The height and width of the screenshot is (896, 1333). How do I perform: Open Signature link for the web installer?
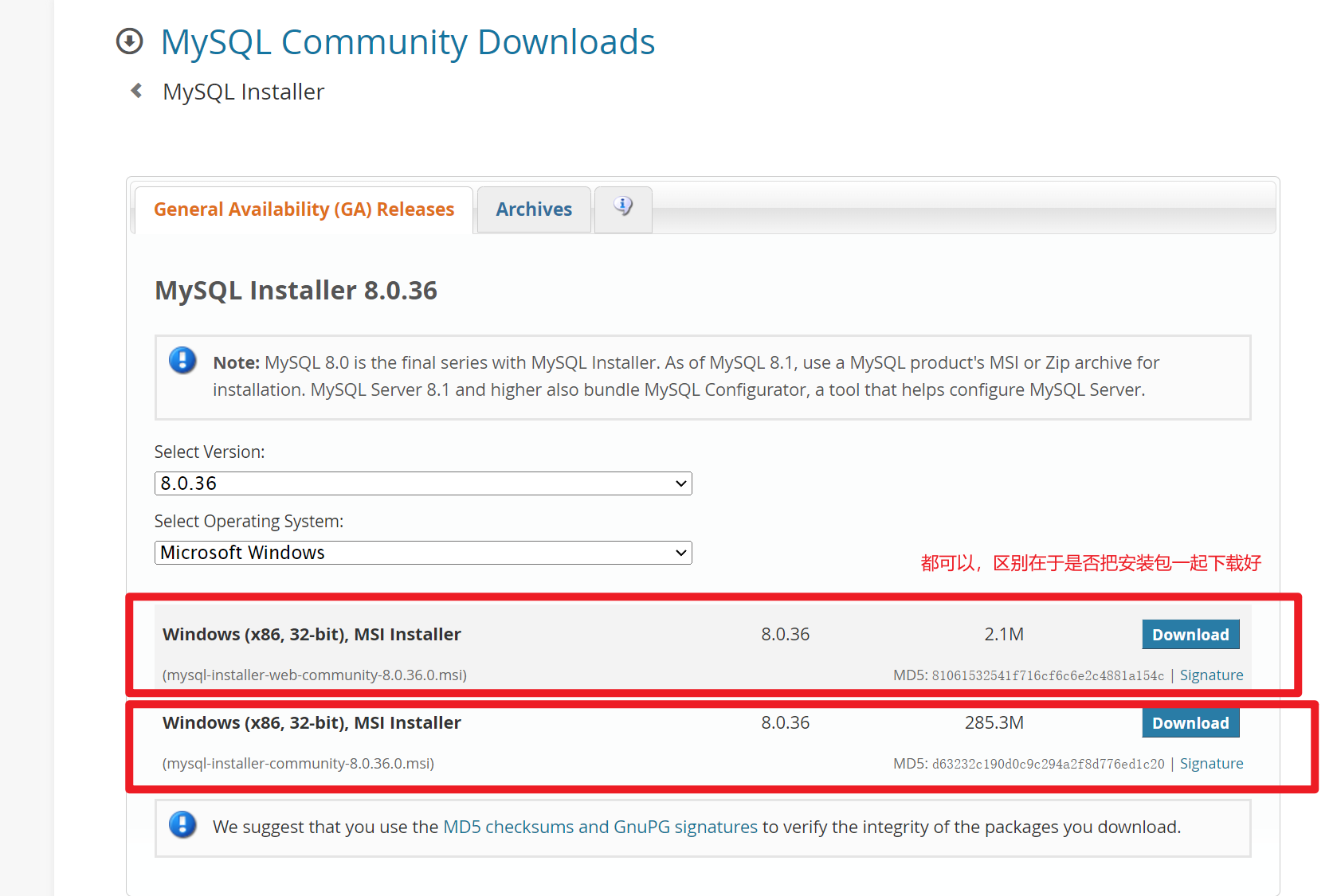[x=1211, y=675]
